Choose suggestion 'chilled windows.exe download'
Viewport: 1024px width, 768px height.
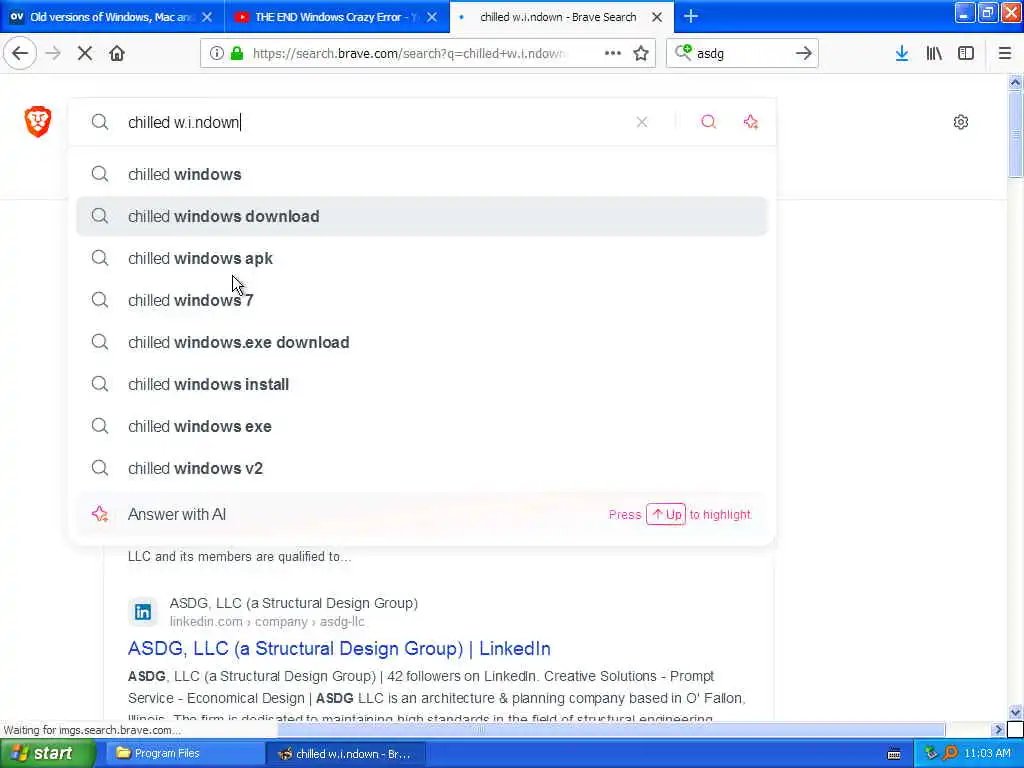422,342
